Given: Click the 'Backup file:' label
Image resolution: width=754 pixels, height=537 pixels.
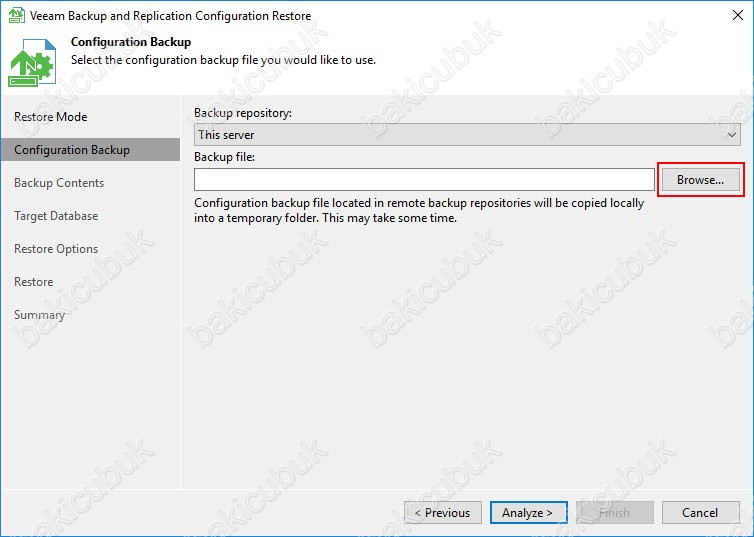Looking at the screenshot, I should pyautogui.click(x=224, y=157).
